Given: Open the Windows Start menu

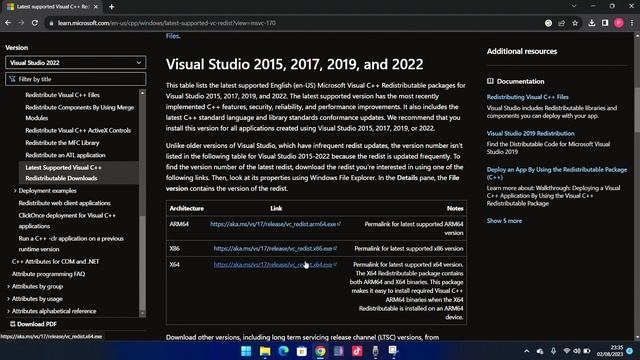Looking at the screenshot, I should pos(246,351).
